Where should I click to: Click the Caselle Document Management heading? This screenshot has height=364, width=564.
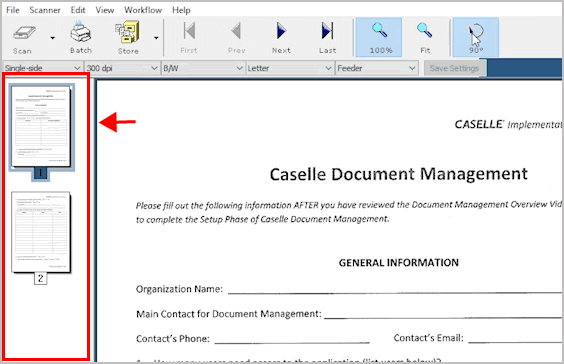(399, 174)
